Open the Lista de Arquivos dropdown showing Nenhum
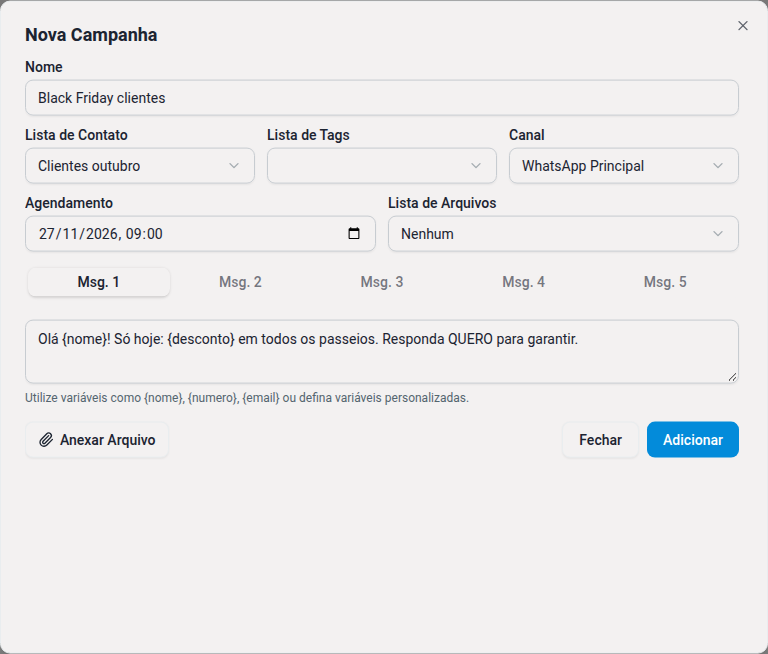 pos(563,234)
